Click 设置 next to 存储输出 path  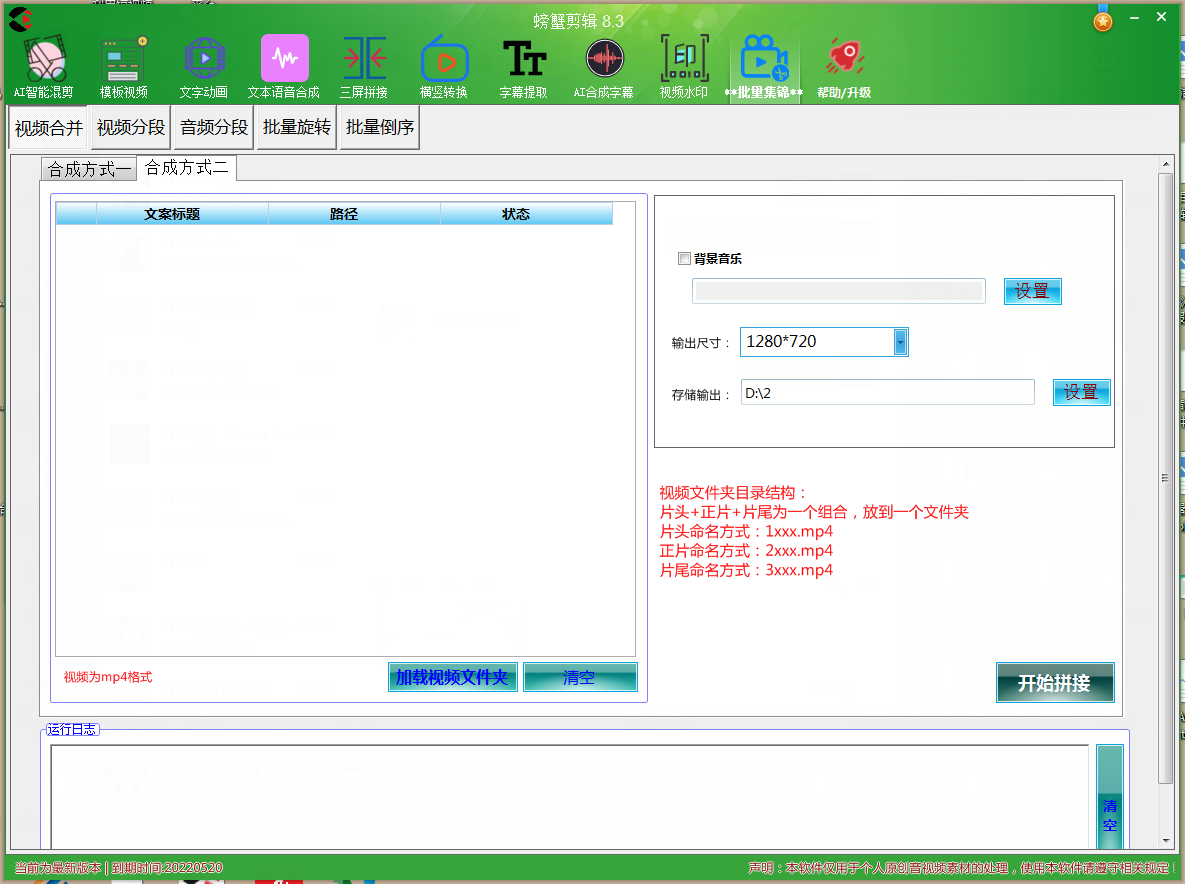pos(1081,392)
